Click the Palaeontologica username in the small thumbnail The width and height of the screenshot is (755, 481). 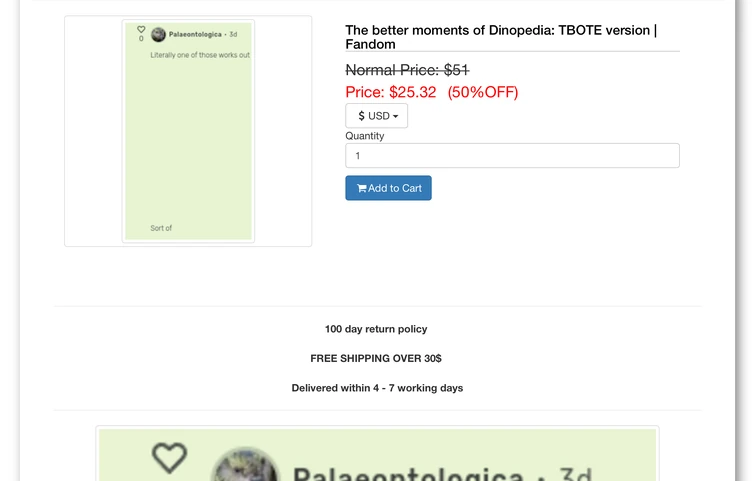click(x=195, y=34)
